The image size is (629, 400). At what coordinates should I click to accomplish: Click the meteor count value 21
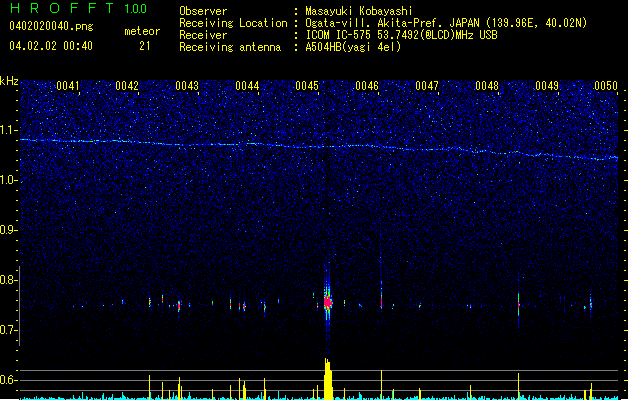point(145,46)
